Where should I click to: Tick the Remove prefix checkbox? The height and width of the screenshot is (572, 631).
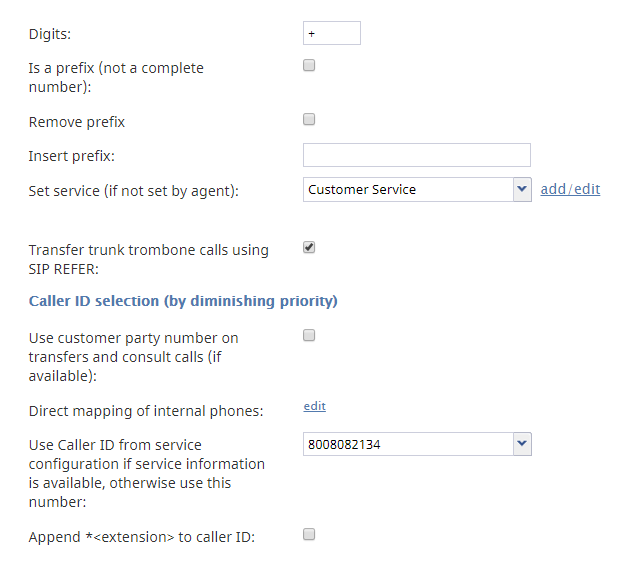[309, 119]
